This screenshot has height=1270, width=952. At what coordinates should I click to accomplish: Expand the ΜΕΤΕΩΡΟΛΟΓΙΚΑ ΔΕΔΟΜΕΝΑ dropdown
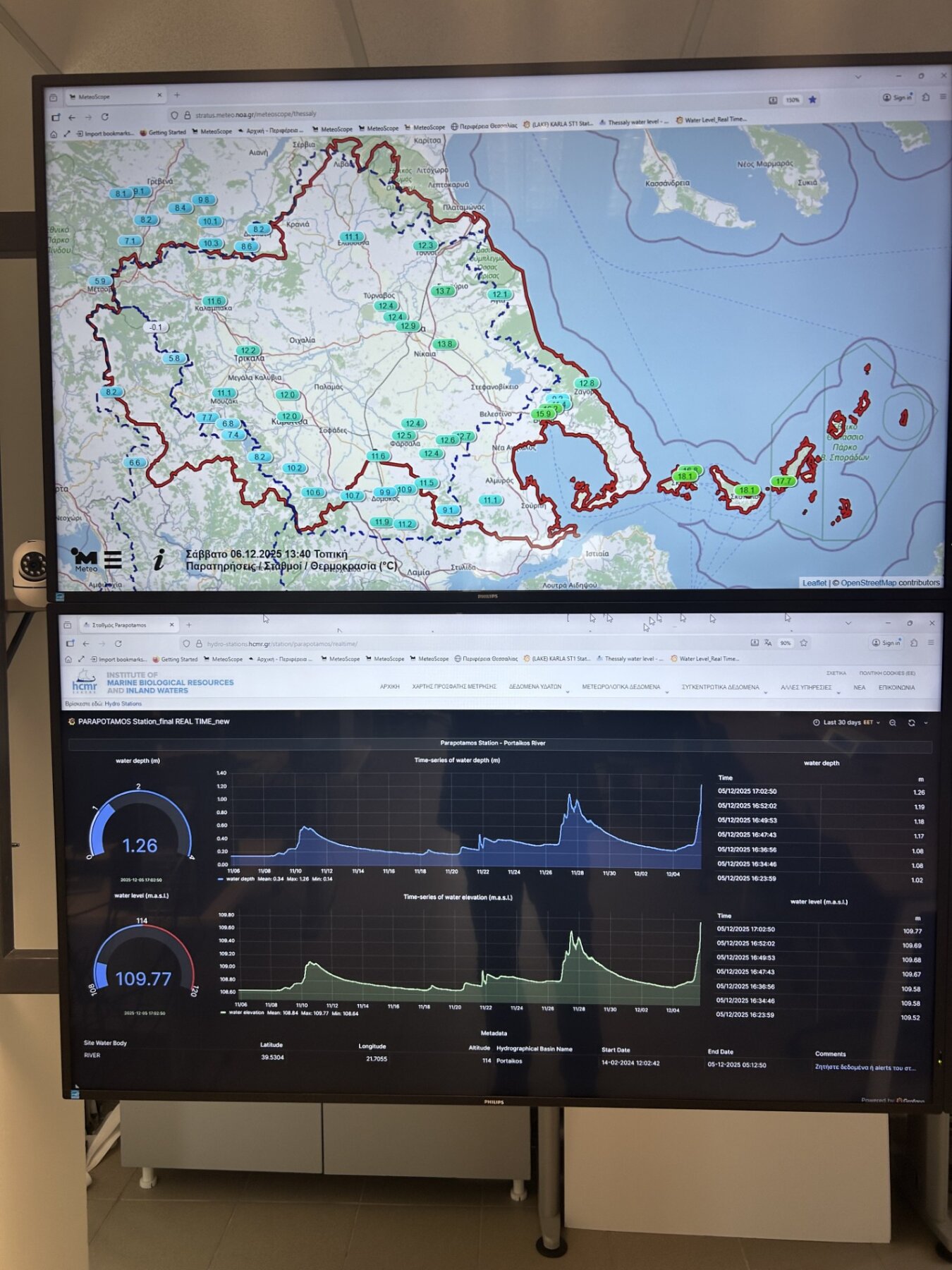click(x=621, y=687)
